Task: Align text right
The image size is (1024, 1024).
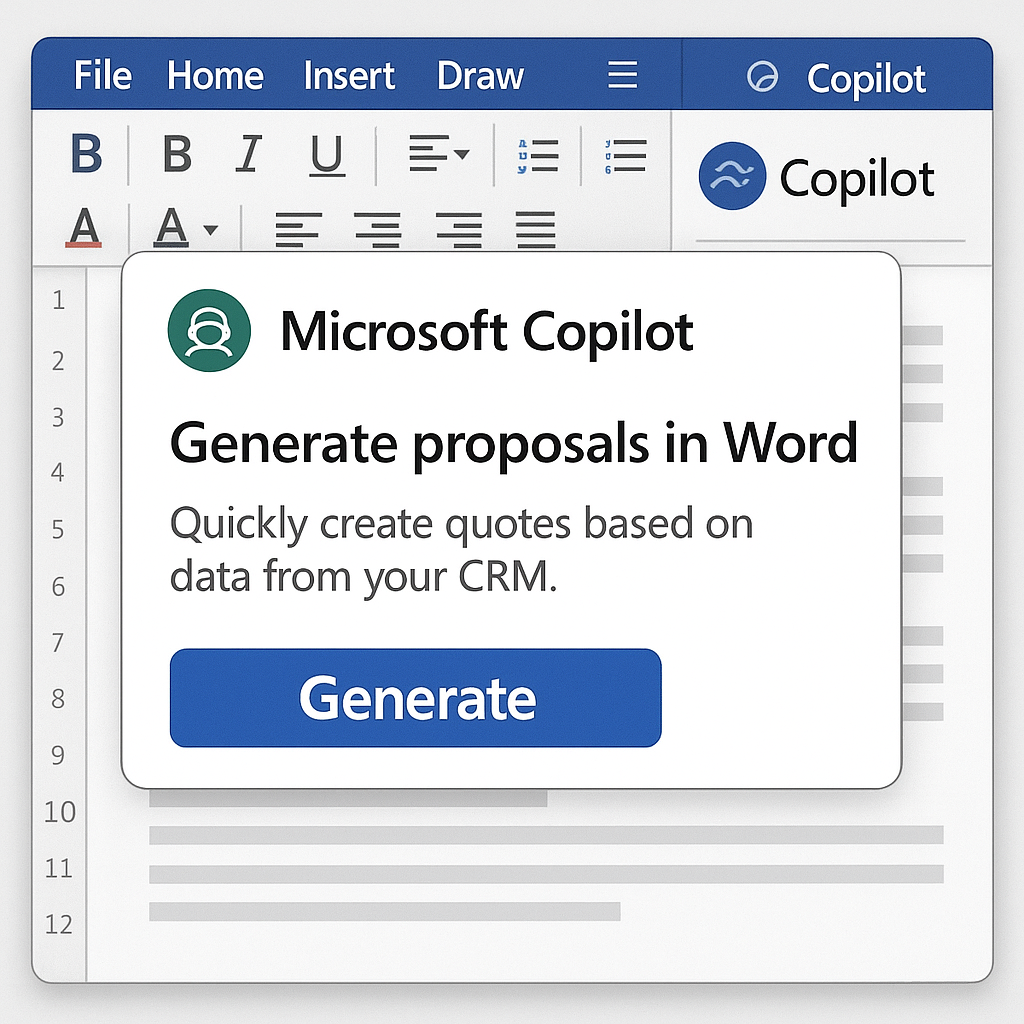Action: [459, 230]
